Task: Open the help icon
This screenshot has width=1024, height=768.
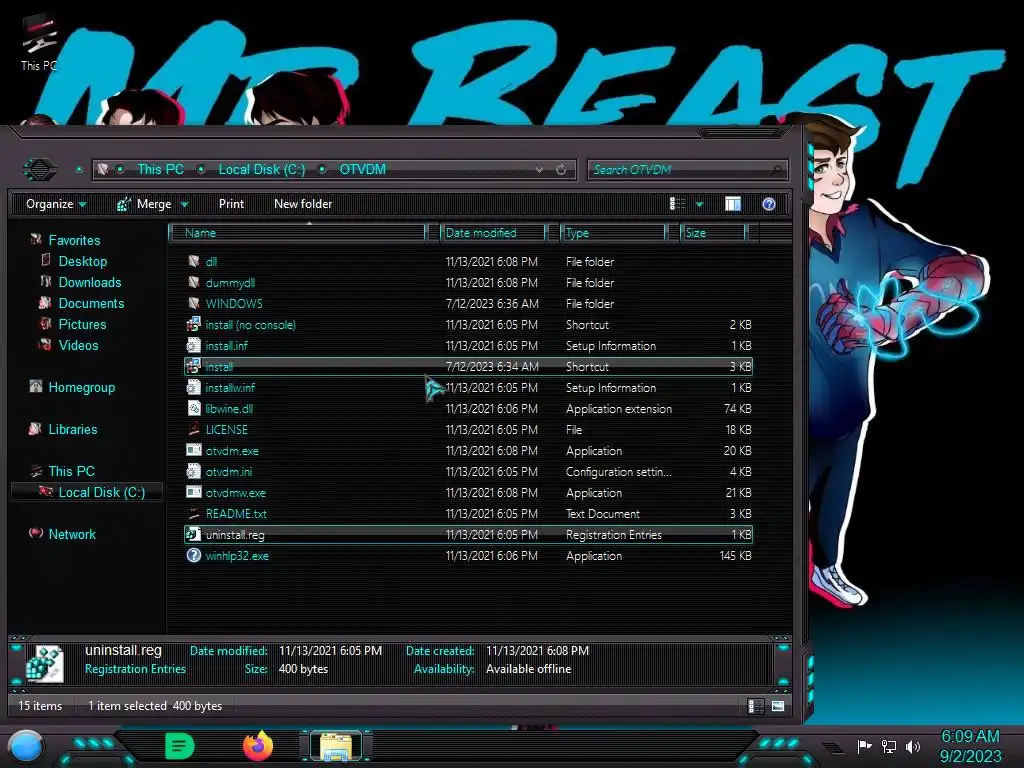Action: [769, 204]
